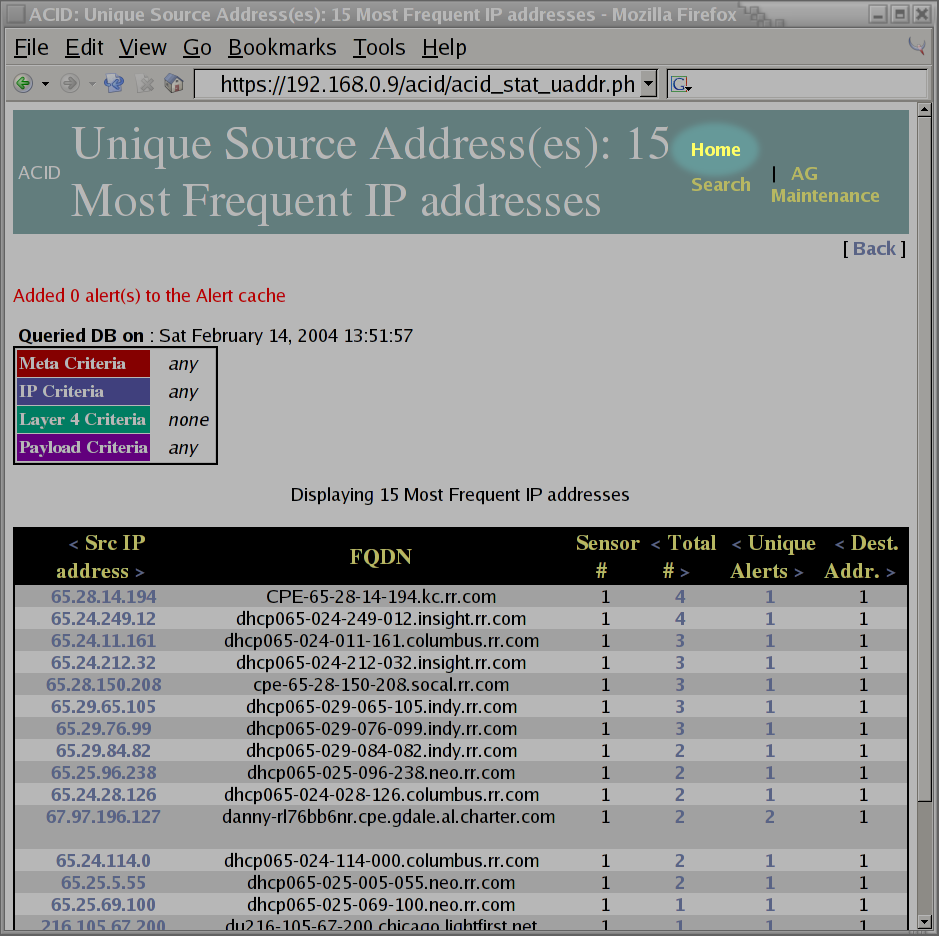Viewport: 939px width, 936px height.
Task: Click the Google search engine icon
Action: 680,85
